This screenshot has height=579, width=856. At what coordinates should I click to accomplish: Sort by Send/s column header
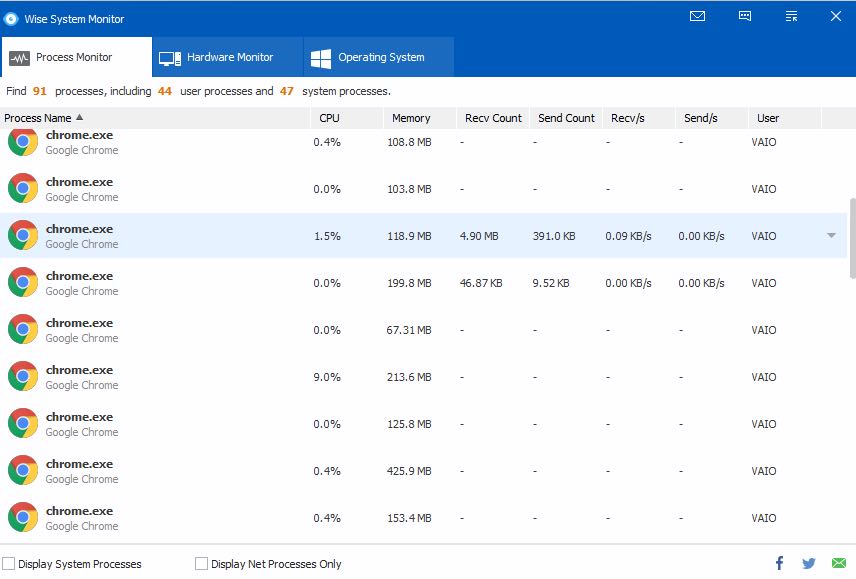(712, 118)
